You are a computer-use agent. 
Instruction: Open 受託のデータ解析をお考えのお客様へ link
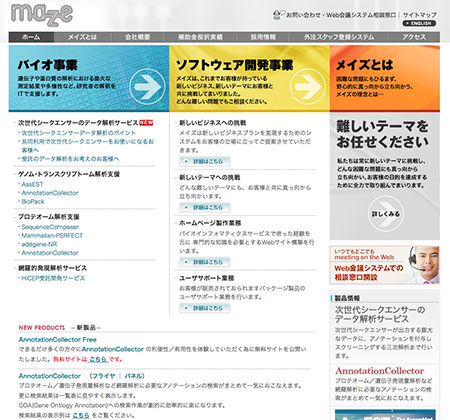70,159
